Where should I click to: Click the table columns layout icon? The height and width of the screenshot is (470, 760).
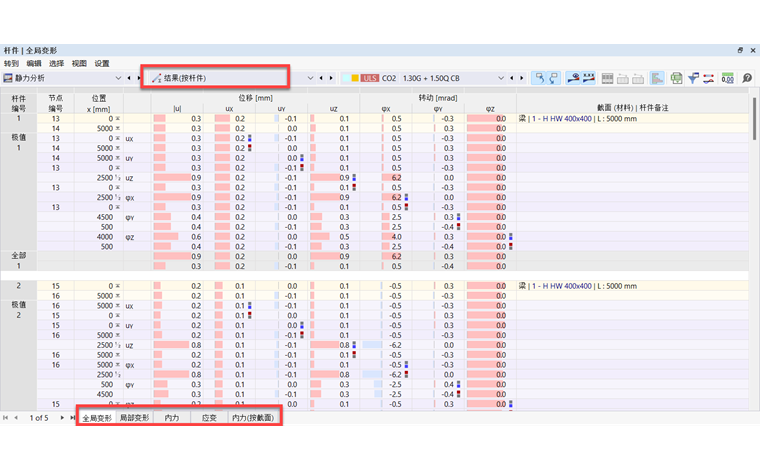coord(607,78)
